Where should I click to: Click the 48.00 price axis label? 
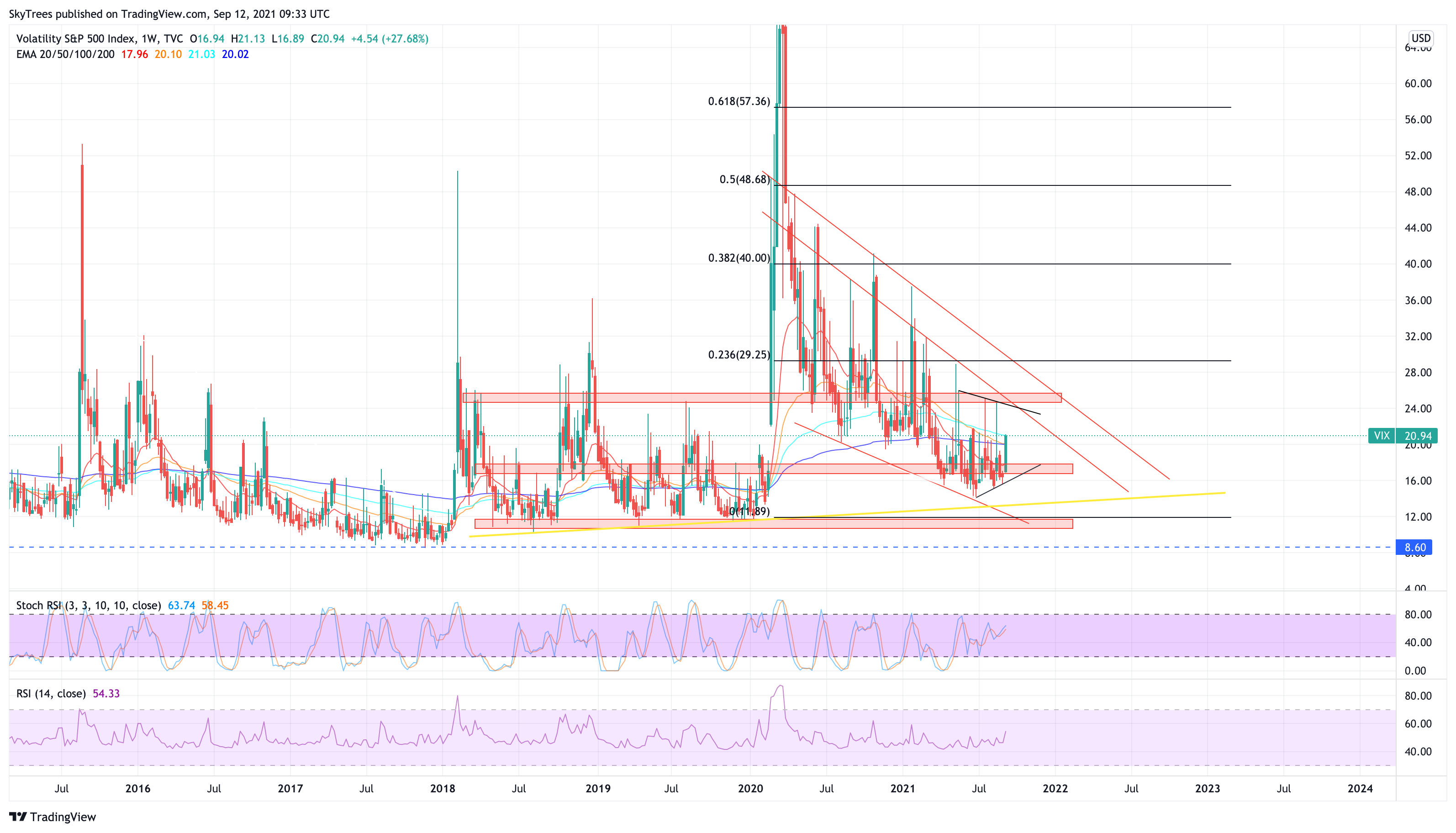(x=1418, y=192)
